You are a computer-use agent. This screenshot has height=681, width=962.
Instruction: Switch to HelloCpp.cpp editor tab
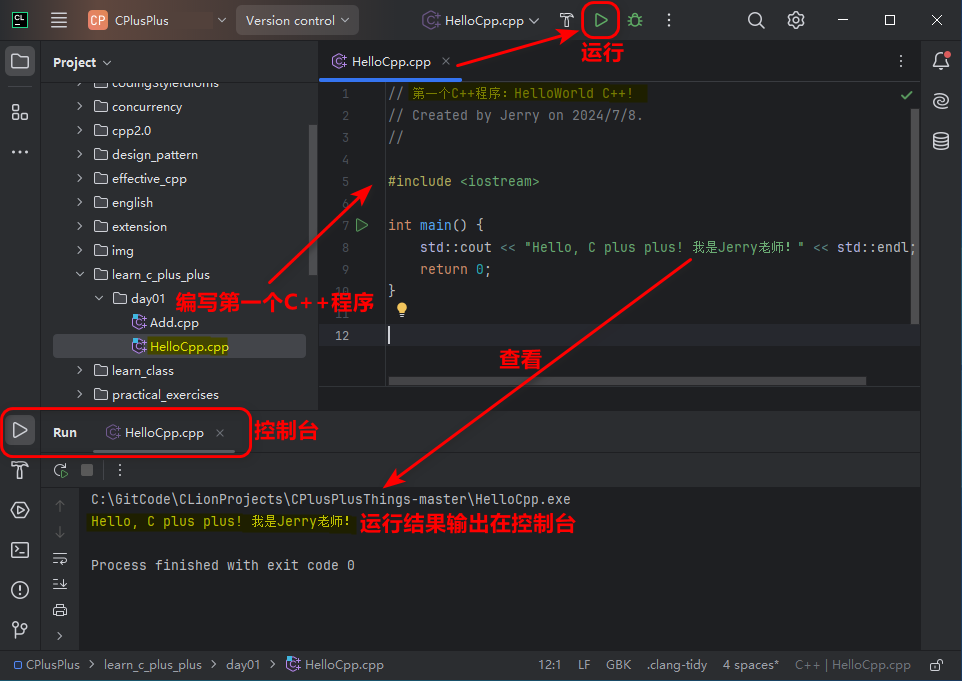[x=390, y=62]
